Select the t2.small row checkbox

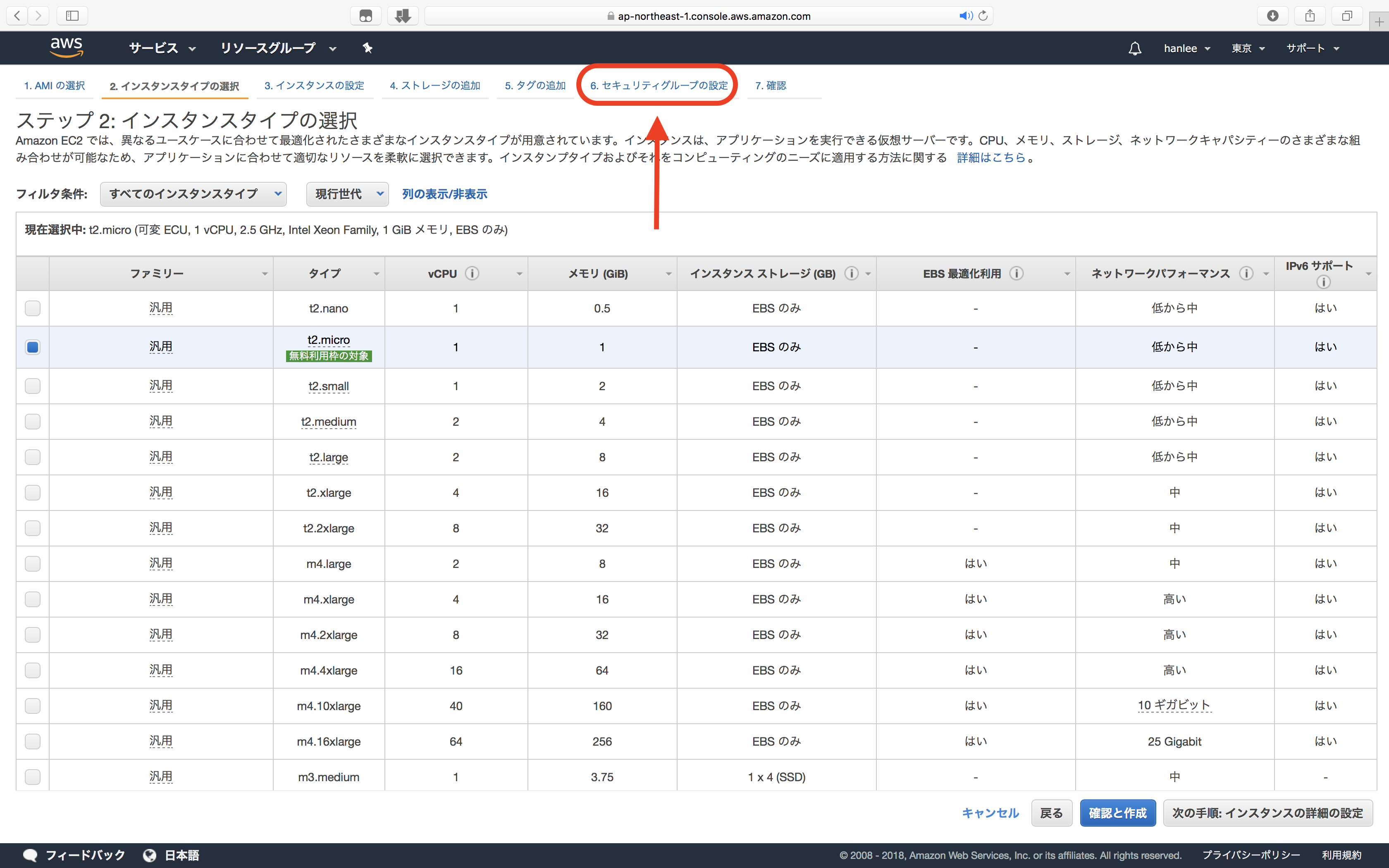33,386
